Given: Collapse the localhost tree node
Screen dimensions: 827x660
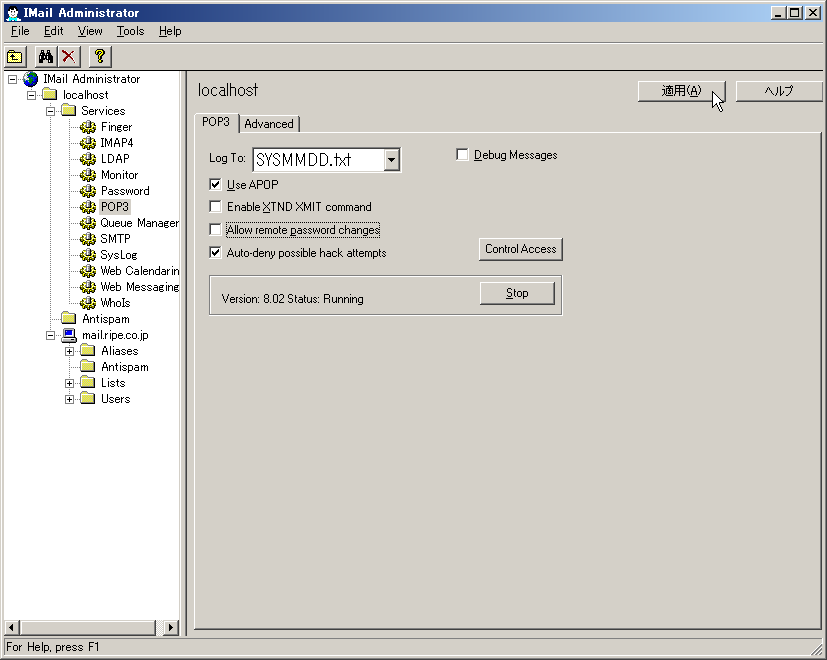Looking at the screenshot, I should tap(31, 95).
